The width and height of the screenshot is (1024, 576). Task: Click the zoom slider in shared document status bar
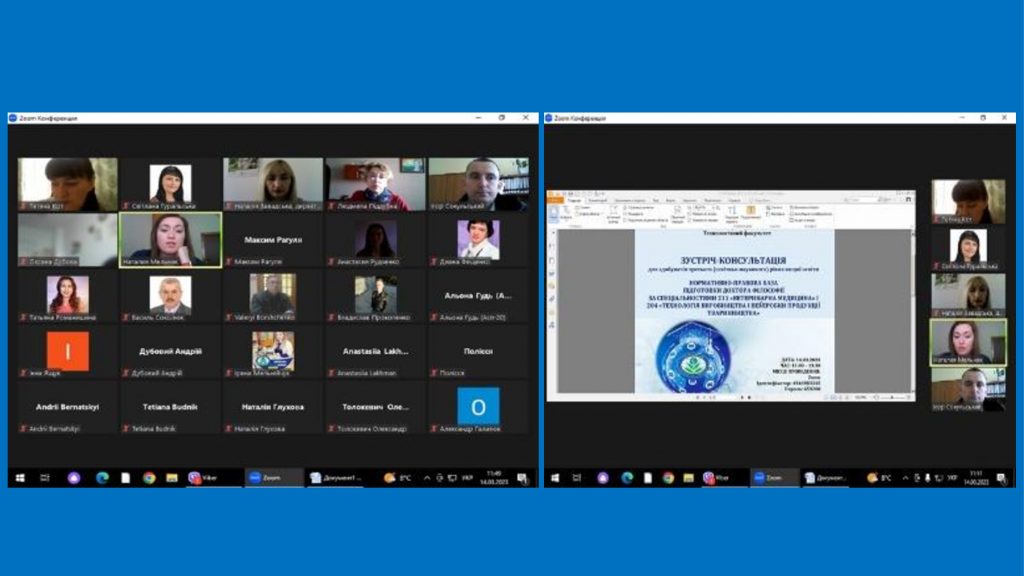tap(890, 397)
